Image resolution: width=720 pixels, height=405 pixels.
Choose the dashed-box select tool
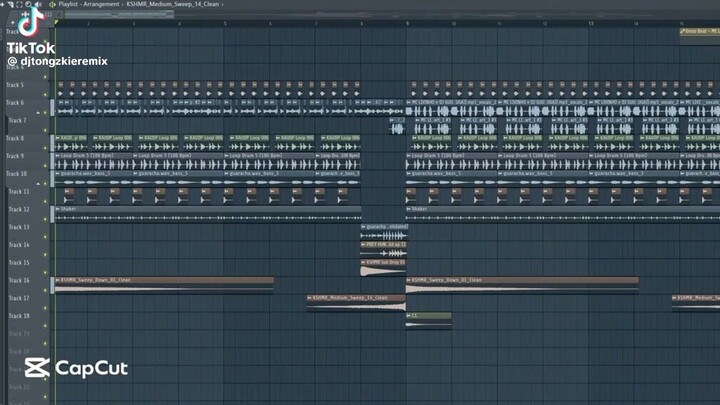click(17, 5)
